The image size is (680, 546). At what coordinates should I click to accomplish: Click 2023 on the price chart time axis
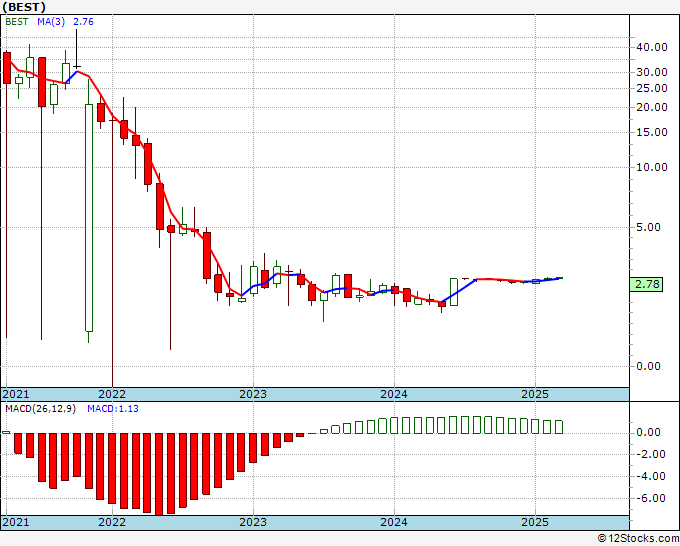tap(253, 394)
